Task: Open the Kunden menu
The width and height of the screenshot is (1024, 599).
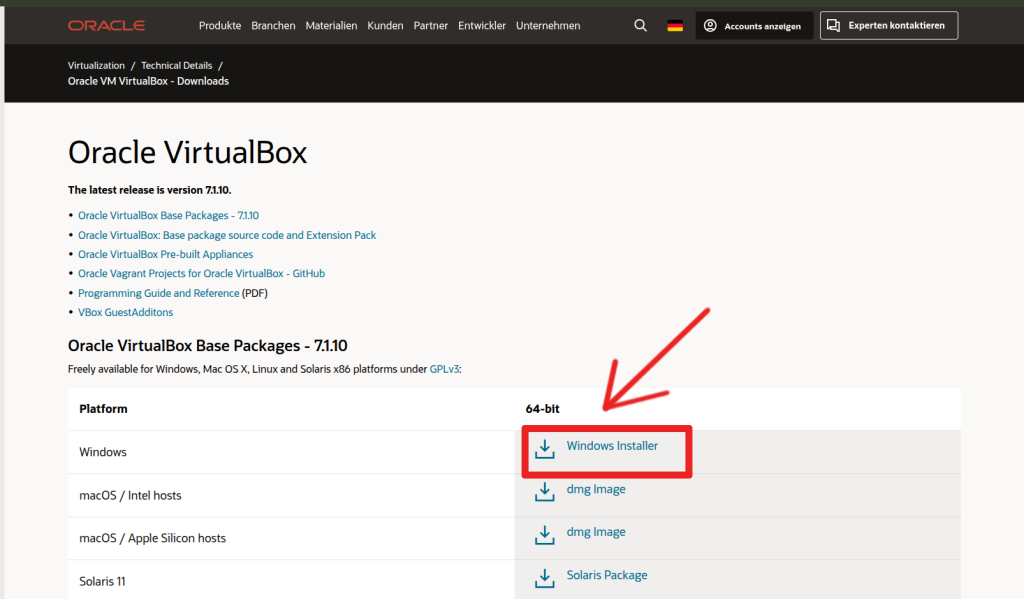Action: pyautogui.click(x=385, y=25)
